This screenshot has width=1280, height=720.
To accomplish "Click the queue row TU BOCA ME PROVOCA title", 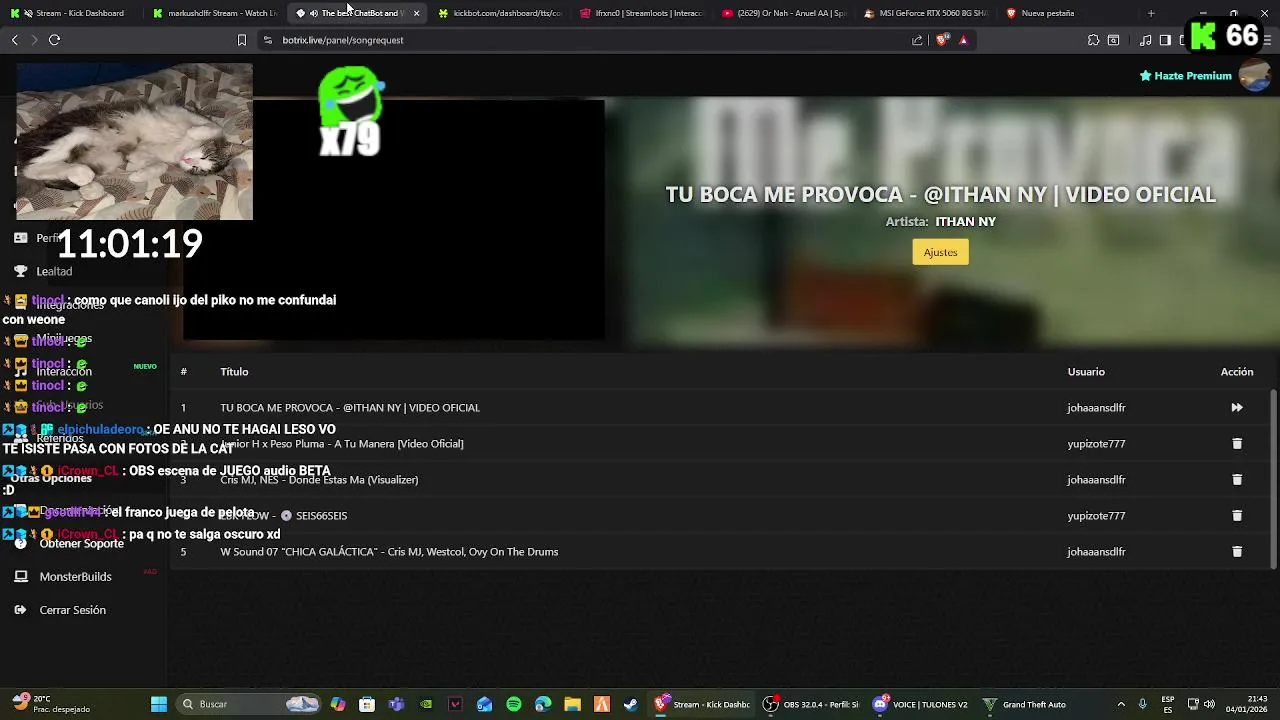I will click(x=350, y=407).
